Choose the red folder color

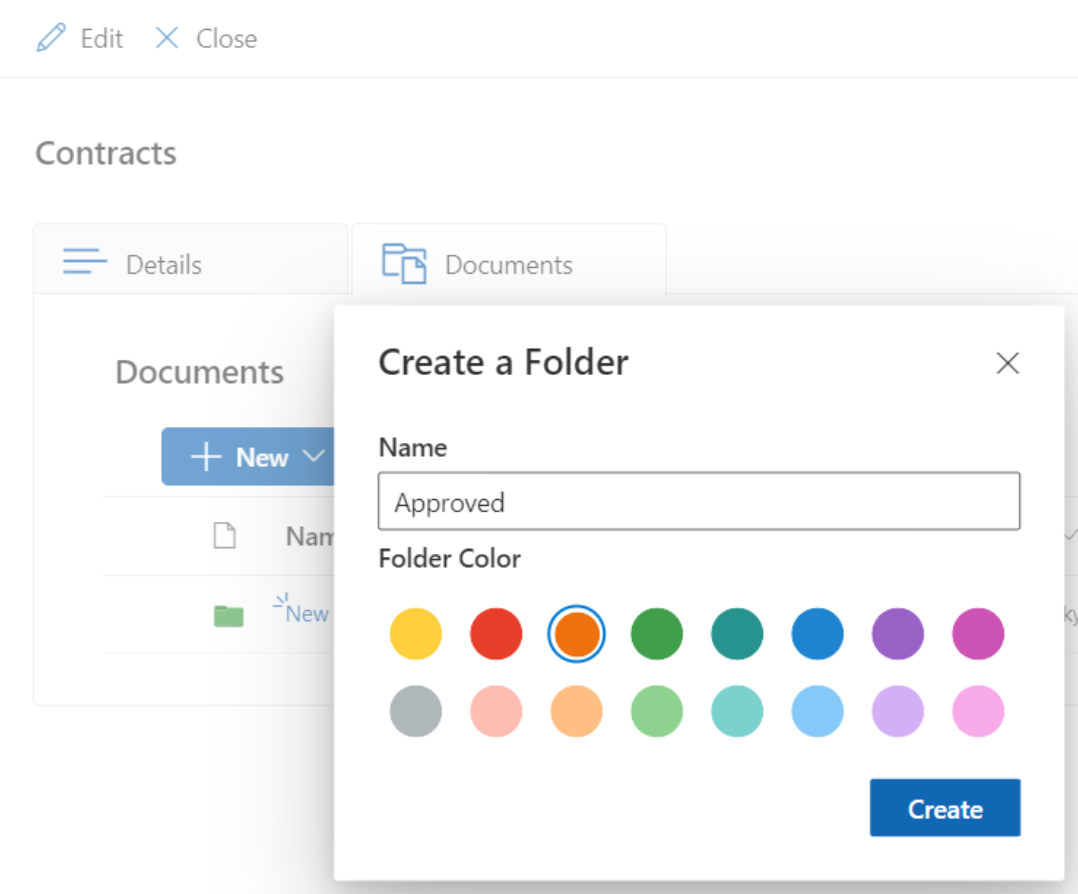[x=496, y=634]
